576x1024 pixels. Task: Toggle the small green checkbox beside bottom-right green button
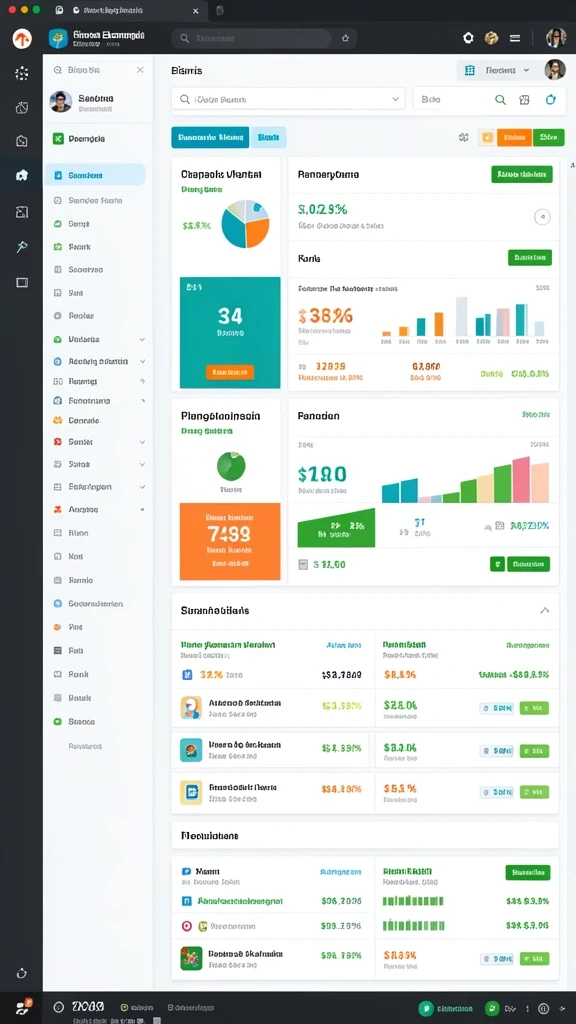497,564
